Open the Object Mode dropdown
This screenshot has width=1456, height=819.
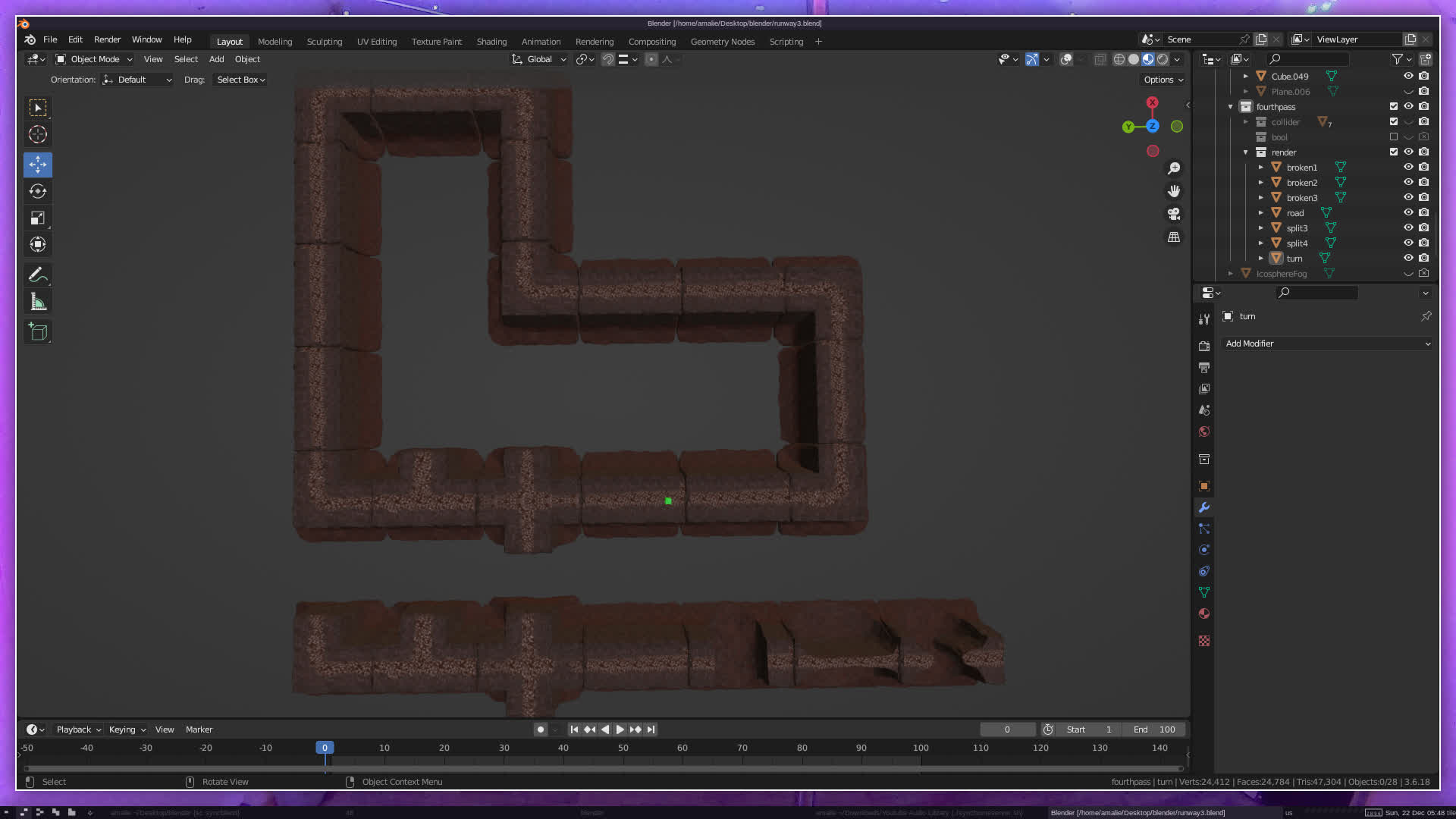tap(94, 59)
